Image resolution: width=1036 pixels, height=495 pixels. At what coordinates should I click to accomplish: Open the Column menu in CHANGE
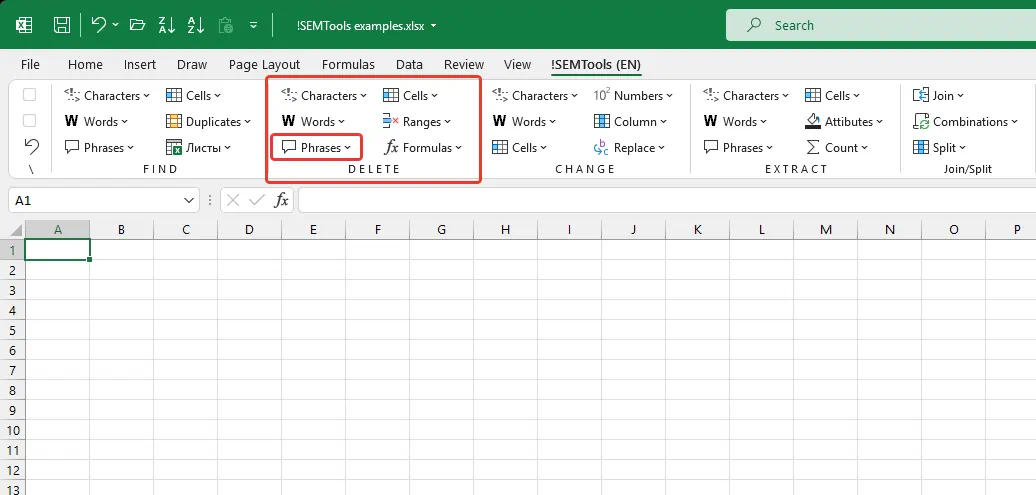point(630,122)
